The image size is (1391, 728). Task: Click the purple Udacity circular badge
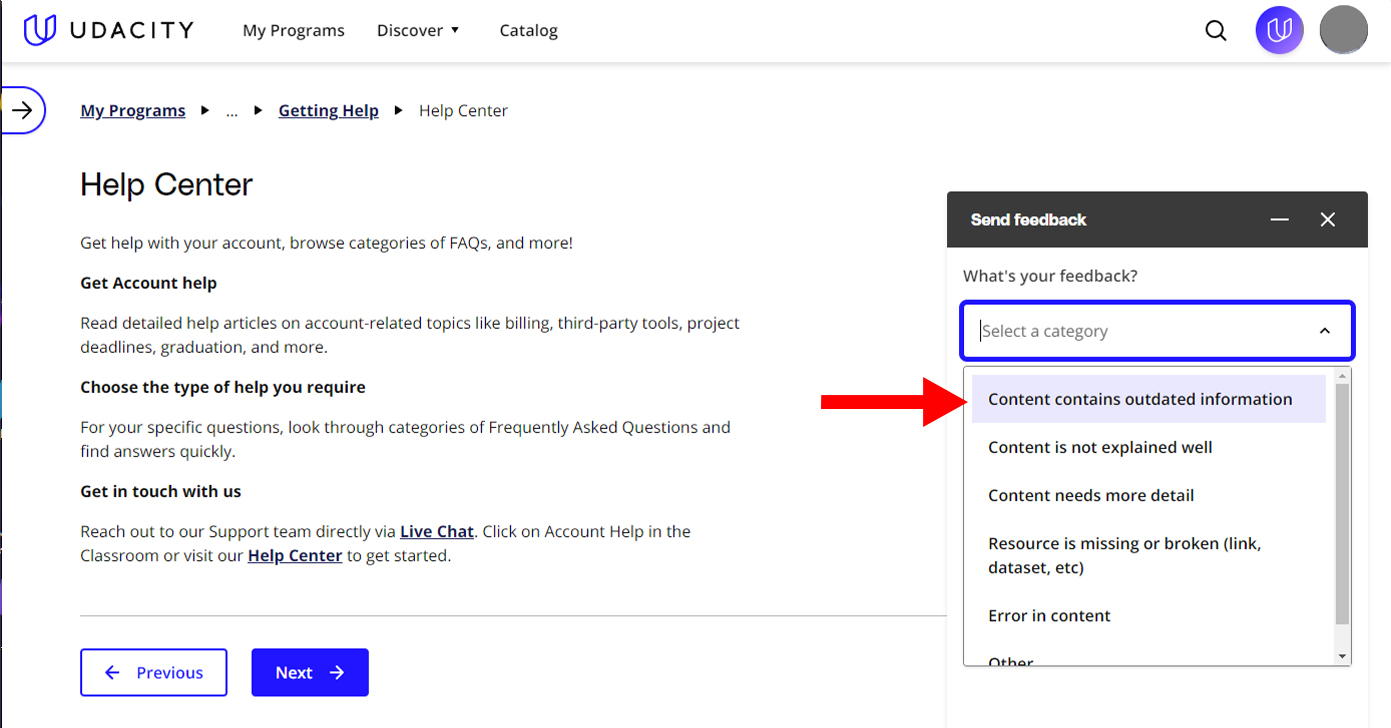coord(1280,30)
